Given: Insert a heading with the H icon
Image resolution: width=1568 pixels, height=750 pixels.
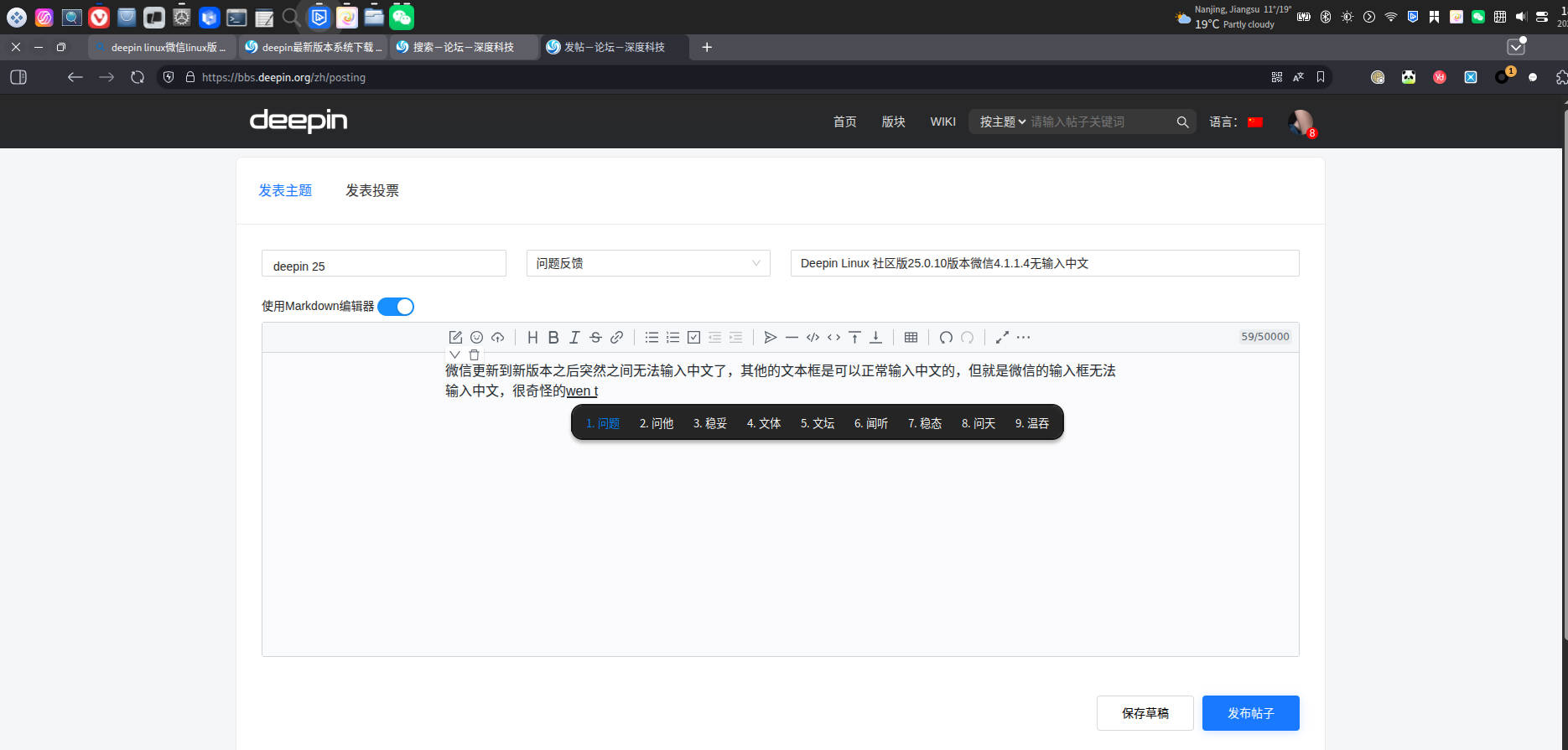Looking at the screenshot, I should click(532, 337).
